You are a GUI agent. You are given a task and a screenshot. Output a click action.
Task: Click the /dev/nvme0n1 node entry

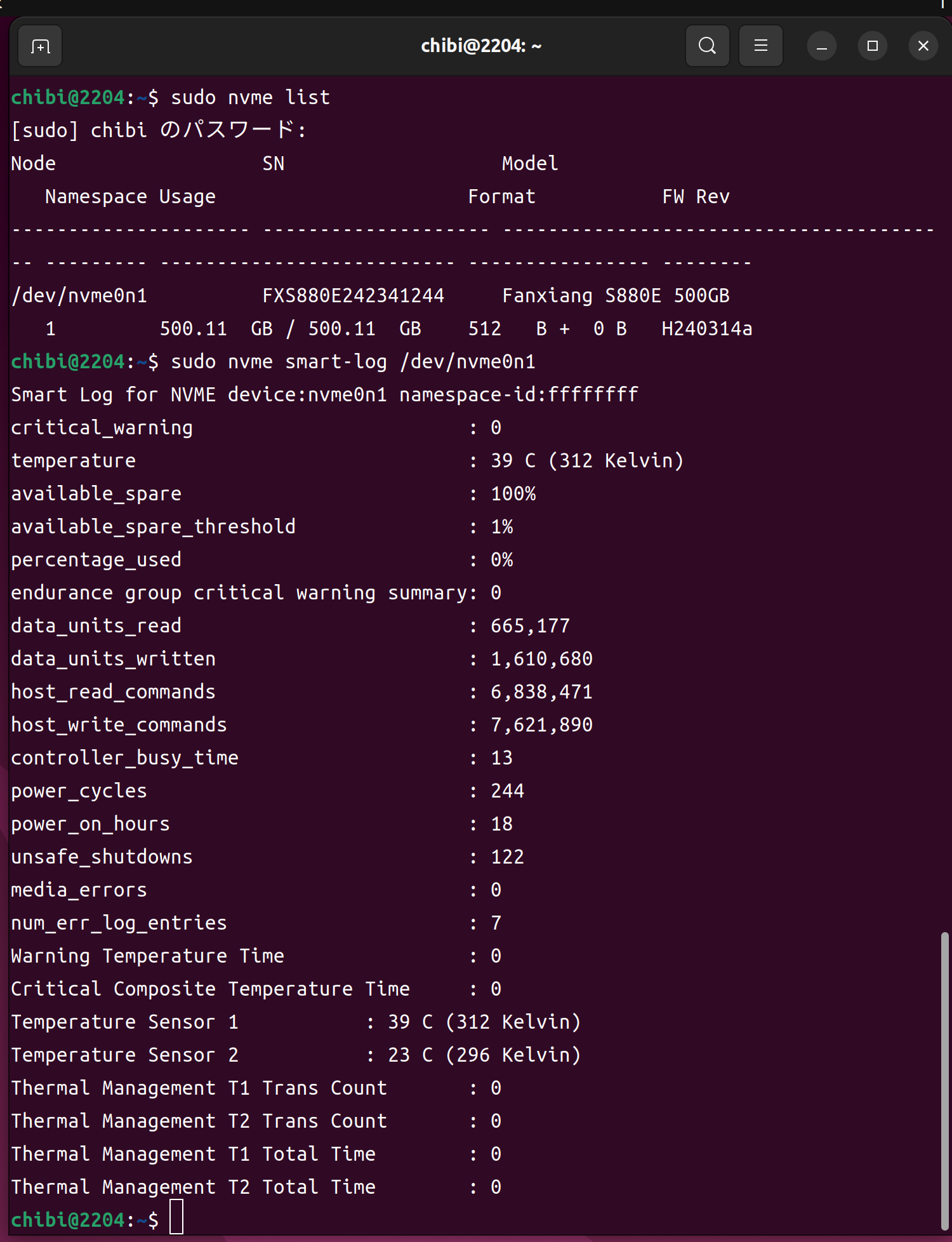(79, 296)
